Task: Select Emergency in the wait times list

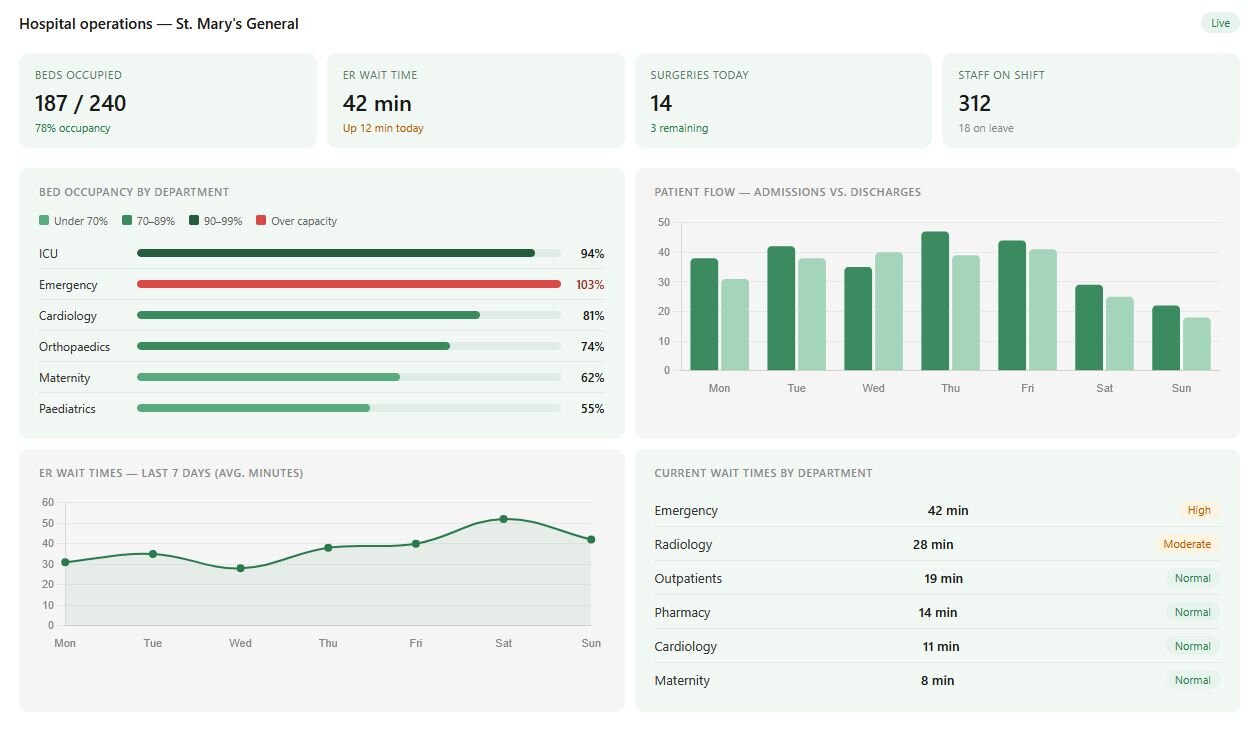Action: [x=937, y=510]
